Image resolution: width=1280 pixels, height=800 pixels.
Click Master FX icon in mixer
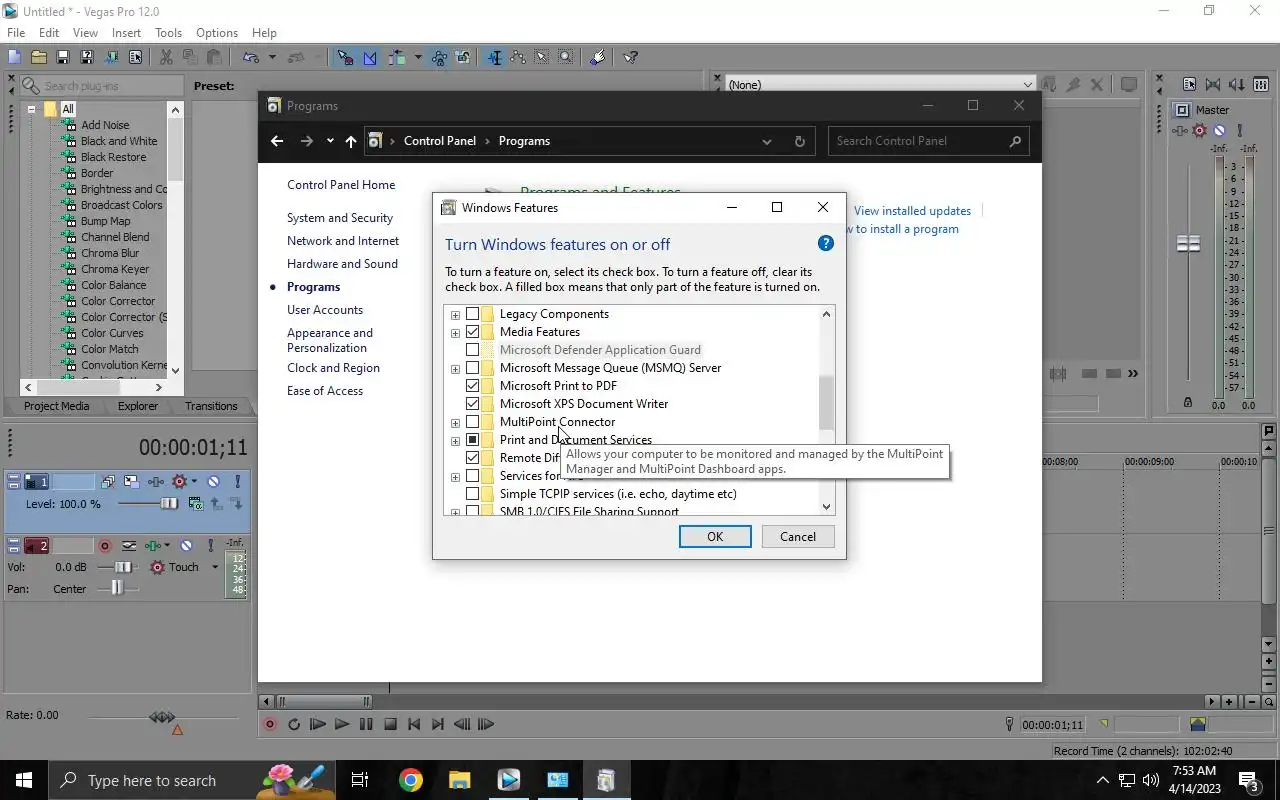pos(1180,131)
